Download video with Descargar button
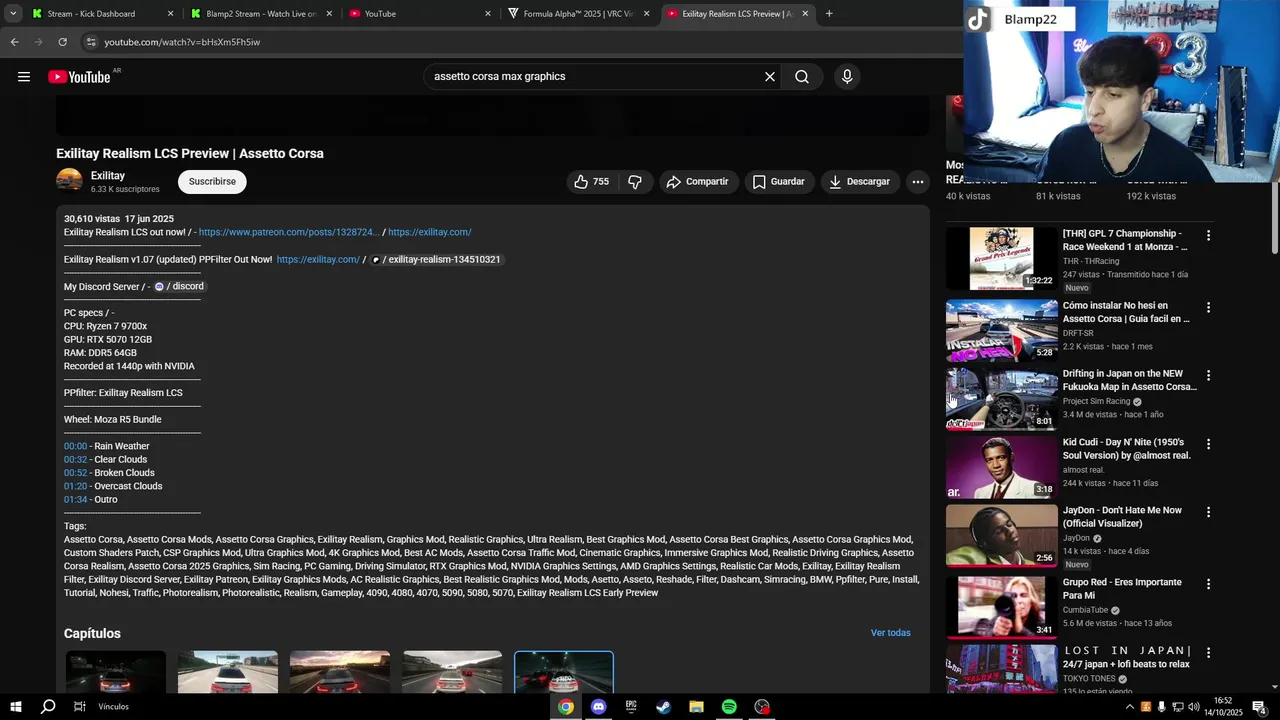This screenshot has height=720, width=1280. [859, 182]
